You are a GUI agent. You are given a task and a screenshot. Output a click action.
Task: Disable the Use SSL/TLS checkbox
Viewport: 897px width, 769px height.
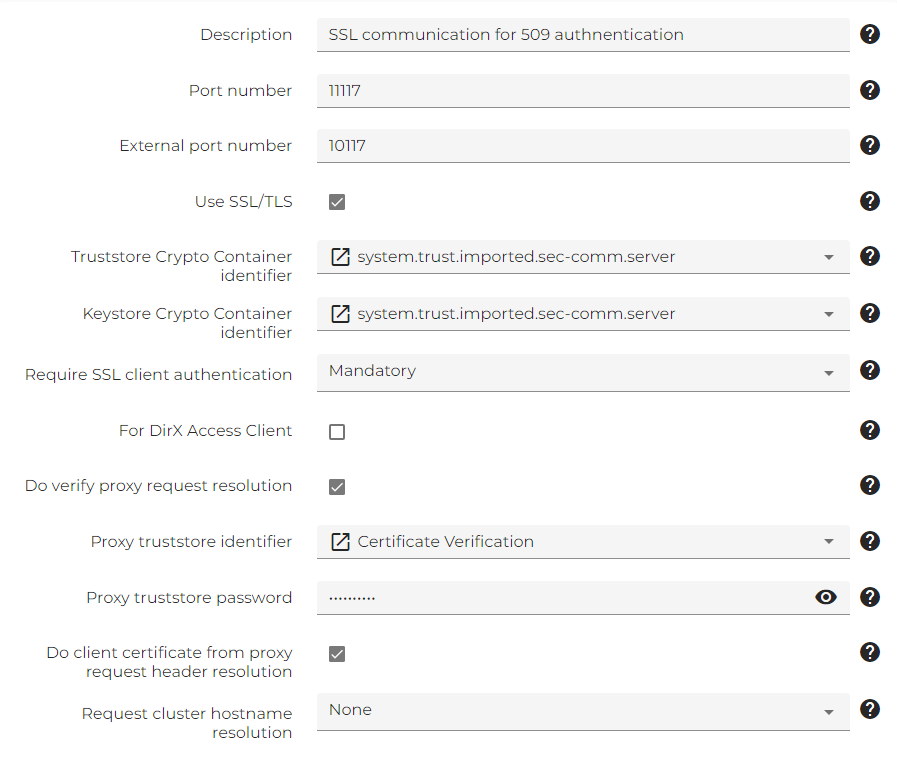click(337, 202)
